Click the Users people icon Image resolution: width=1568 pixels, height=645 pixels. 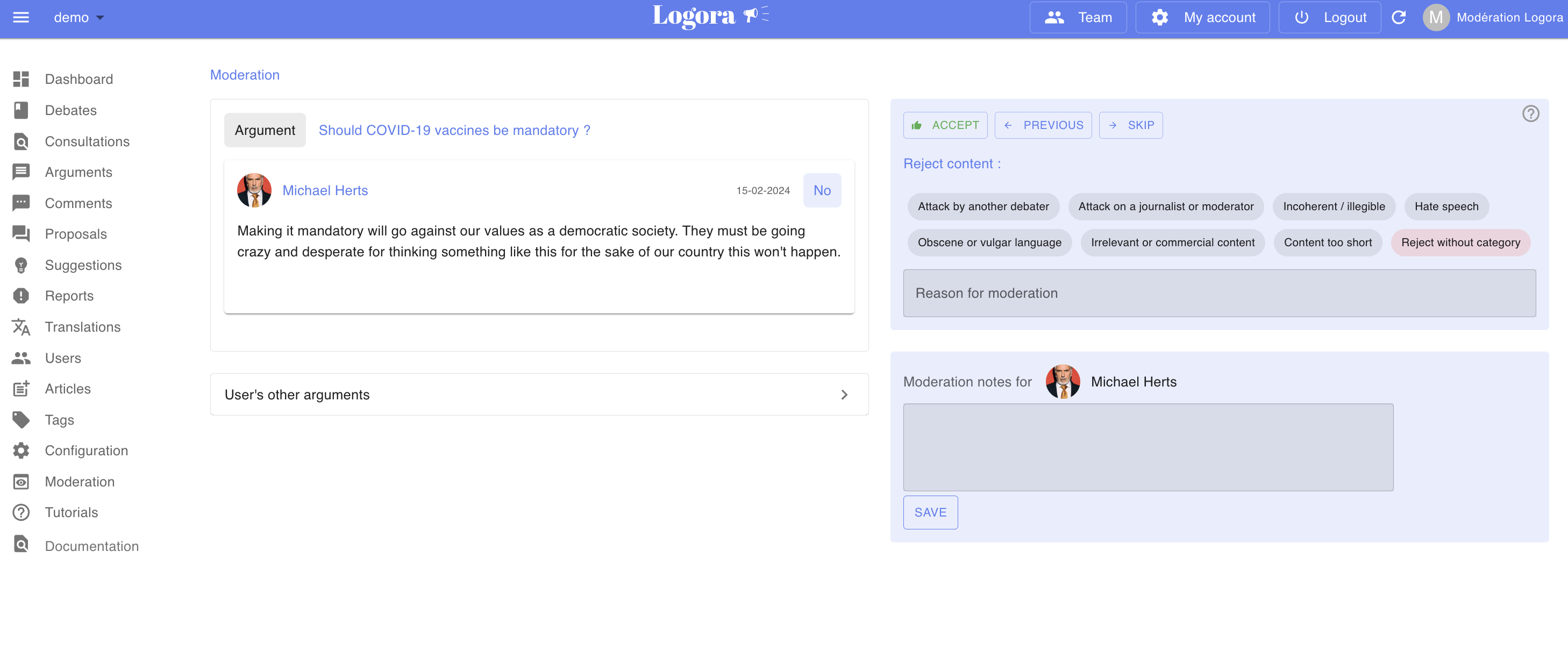[x=20, y=358]
